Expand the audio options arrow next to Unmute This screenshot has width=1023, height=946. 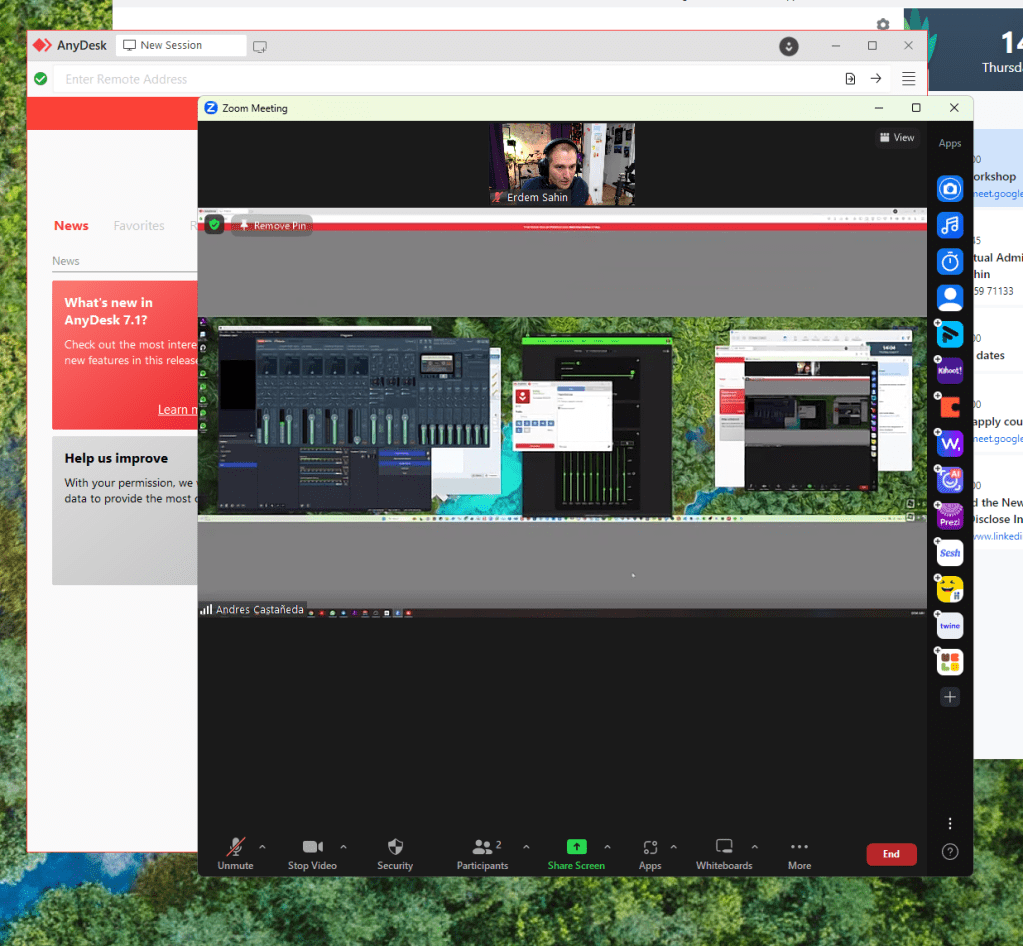pyautogui.click(x=262, y=847)
